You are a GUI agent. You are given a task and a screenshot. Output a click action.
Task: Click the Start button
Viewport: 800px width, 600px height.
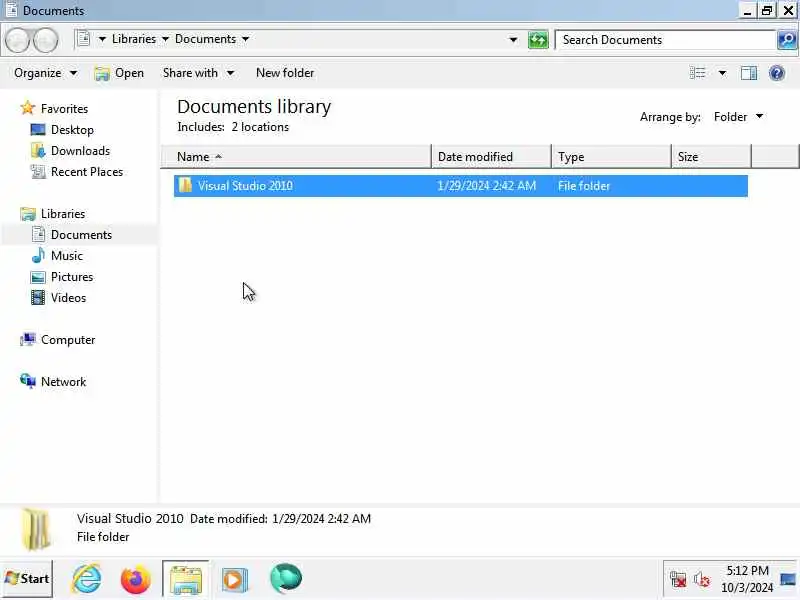point(27,579)
